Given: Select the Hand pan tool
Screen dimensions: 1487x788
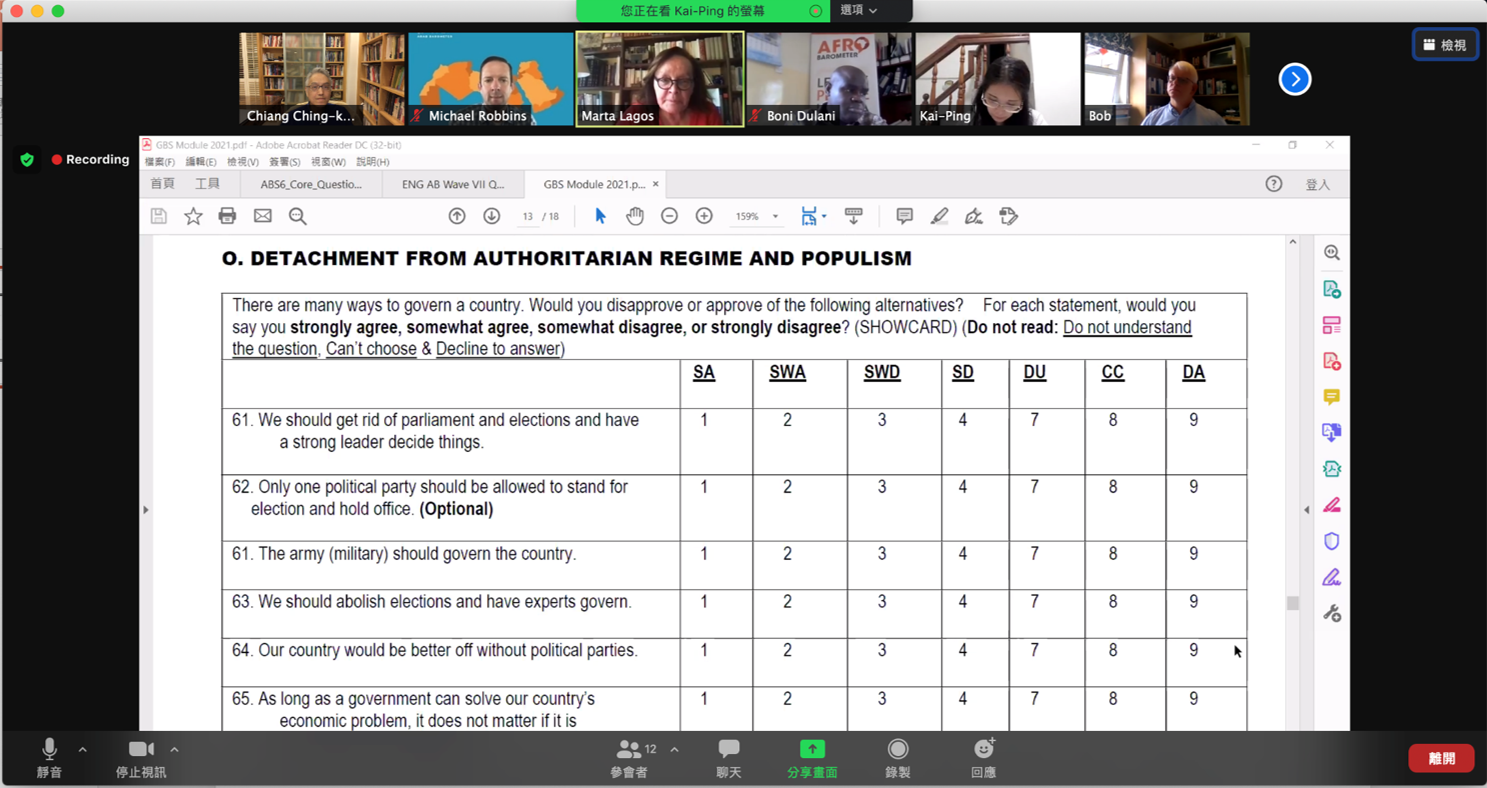Looking at the screenshot, I should coord(634,216).
